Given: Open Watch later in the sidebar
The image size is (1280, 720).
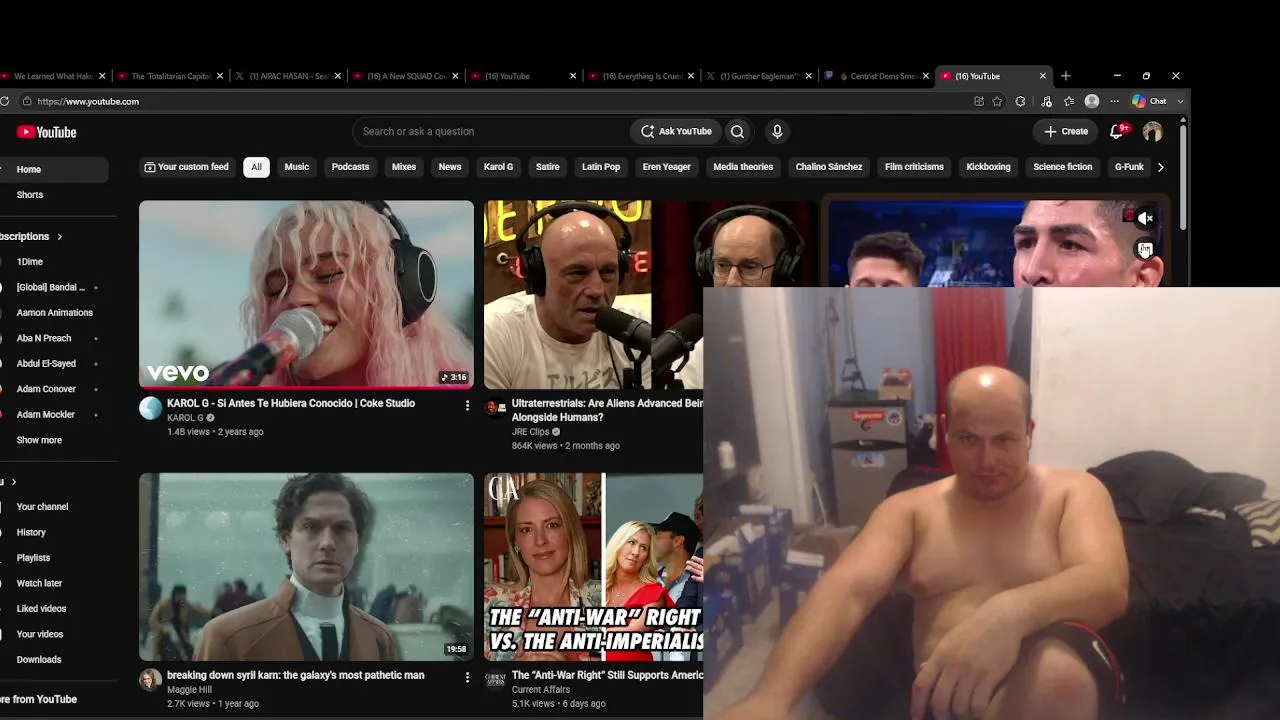Looking at the screenshot, I should click(54, 583).
